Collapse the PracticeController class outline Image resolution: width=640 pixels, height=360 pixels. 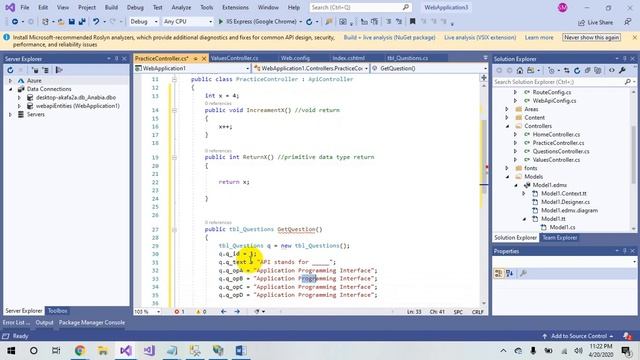[174, 79]
